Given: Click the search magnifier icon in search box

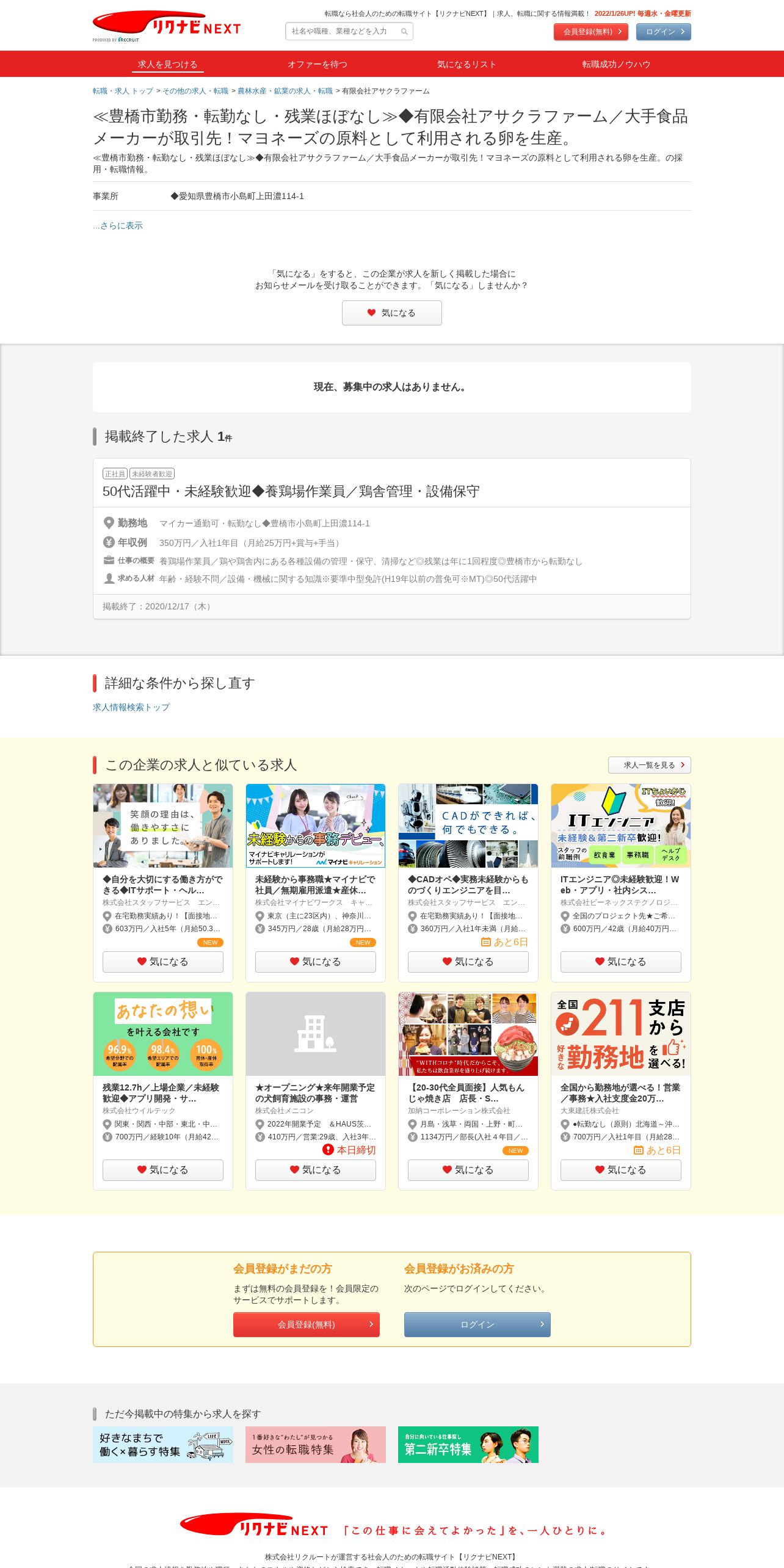Looking at the screenshot, I should [x=404, y=32].
